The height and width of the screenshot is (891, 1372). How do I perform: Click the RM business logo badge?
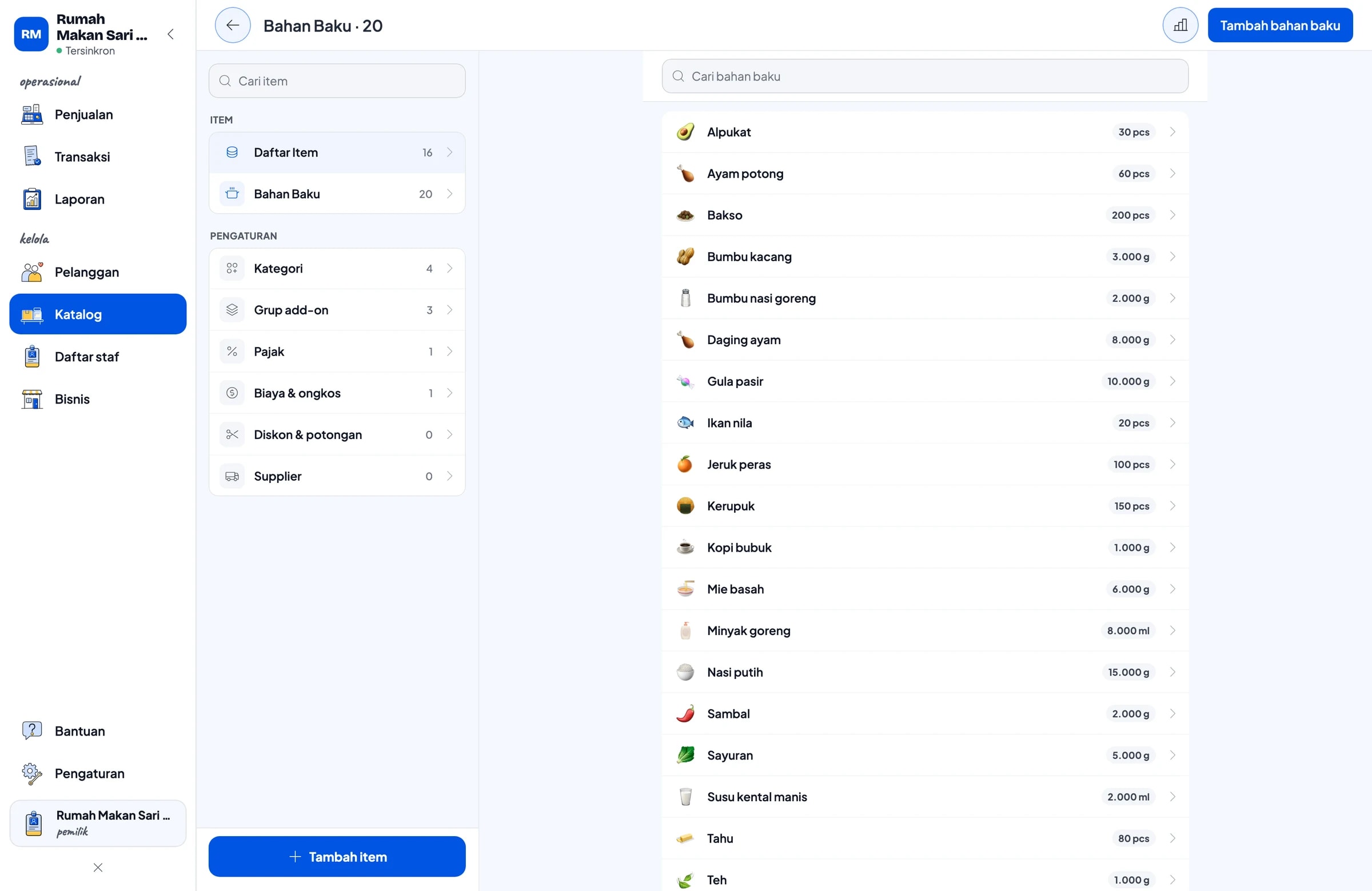point(31,34)
